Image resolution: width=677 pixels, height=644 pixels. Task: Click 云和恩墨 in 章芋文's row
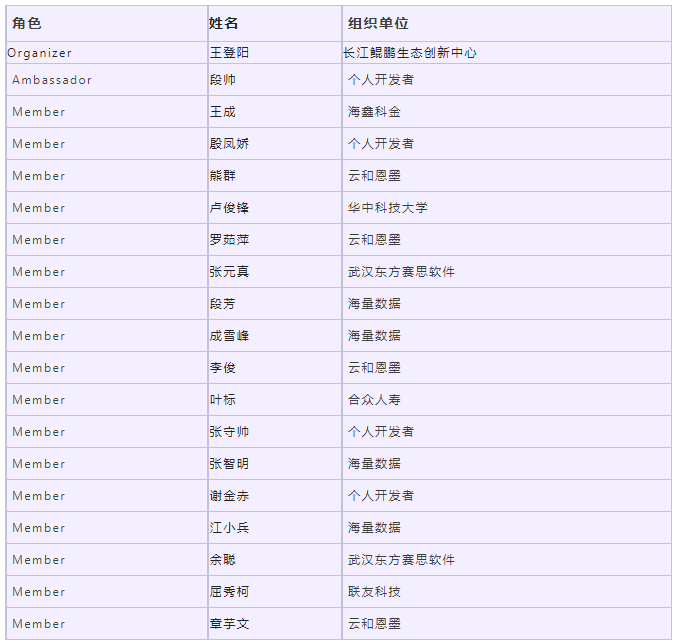point(374,623)
